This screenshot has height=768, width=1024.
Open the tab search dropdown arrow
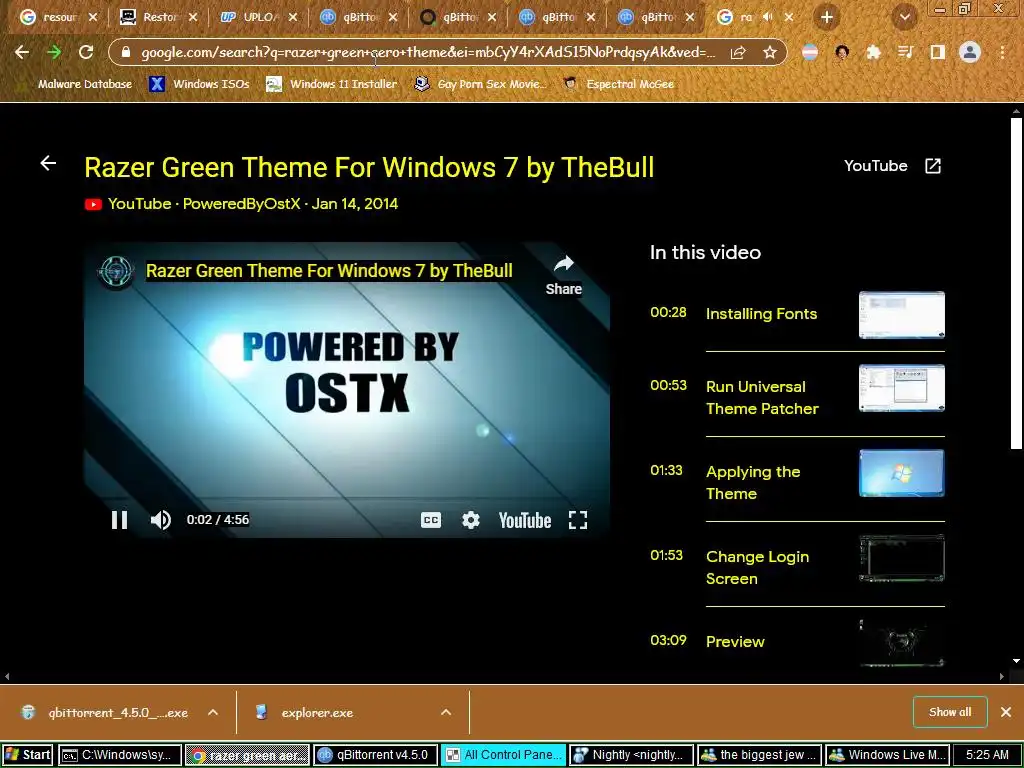[905, 18]
